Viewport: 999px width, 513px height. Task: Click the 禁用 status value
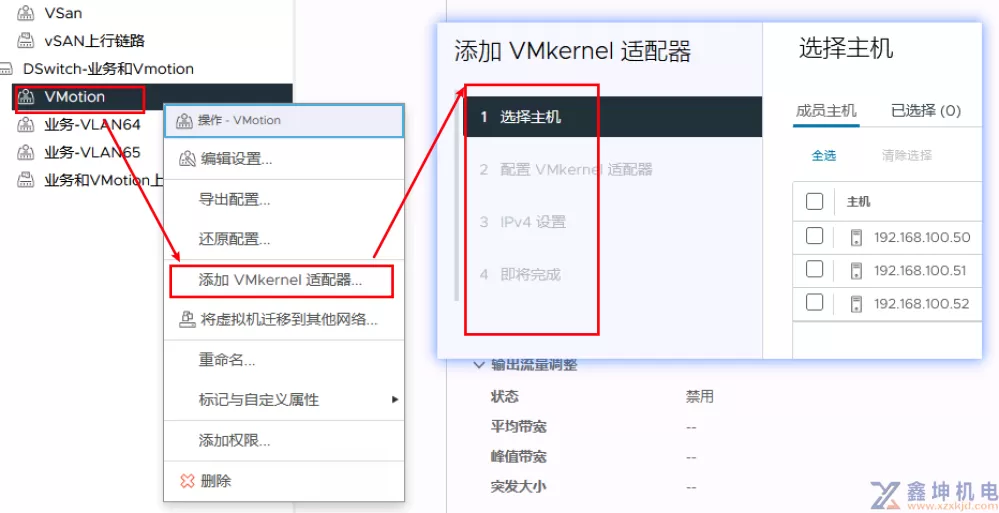[700, 397]
